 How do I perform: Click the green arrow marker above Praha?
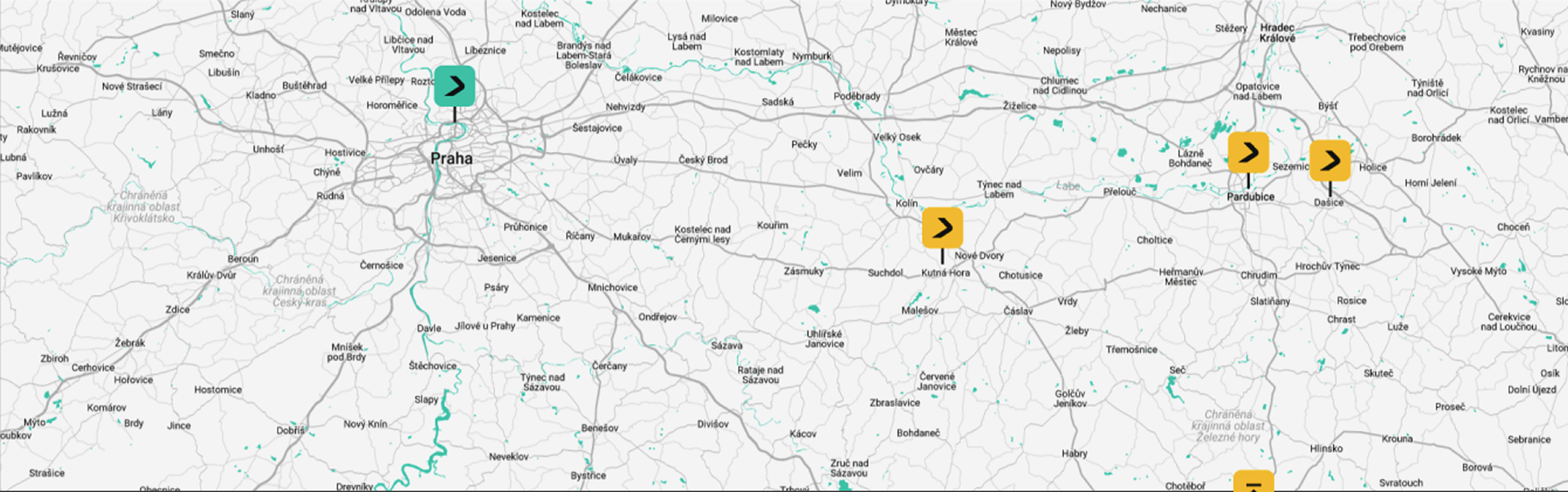click(x=454, y=86)
